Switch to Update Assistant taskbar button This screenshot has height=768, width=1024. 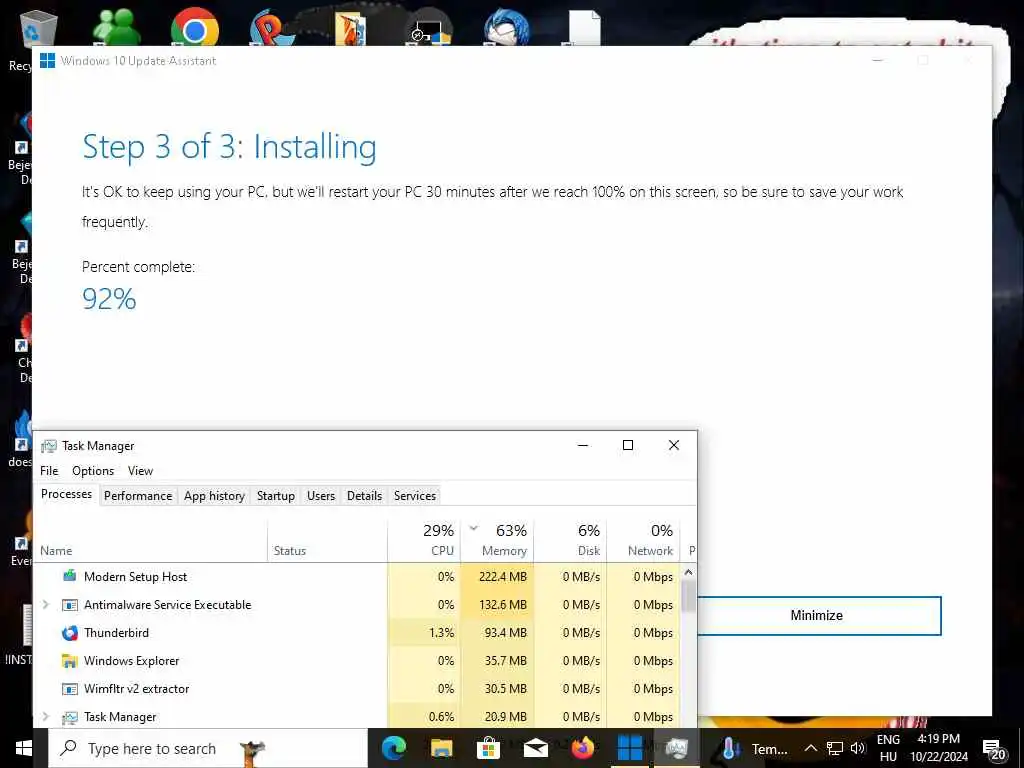pyautogui.click(x=630, y=748)
